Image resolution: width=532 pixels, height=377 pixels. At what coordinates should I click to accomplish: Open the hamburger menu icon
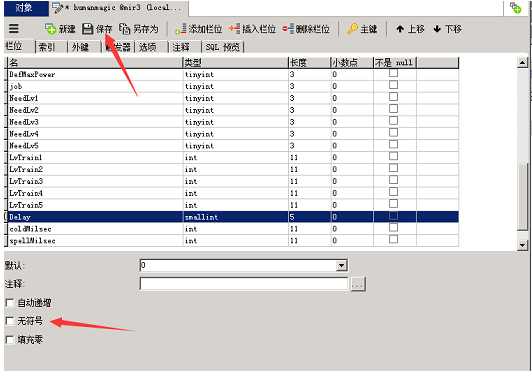(14, 29)
